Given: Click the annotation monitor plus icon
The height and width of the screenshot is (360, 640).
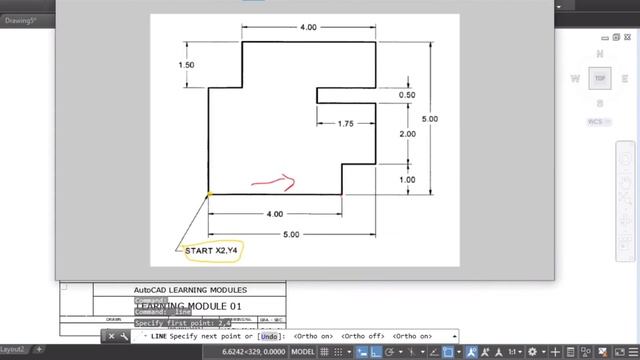Looking at the screenshot, I should click(x=555, y=352).
